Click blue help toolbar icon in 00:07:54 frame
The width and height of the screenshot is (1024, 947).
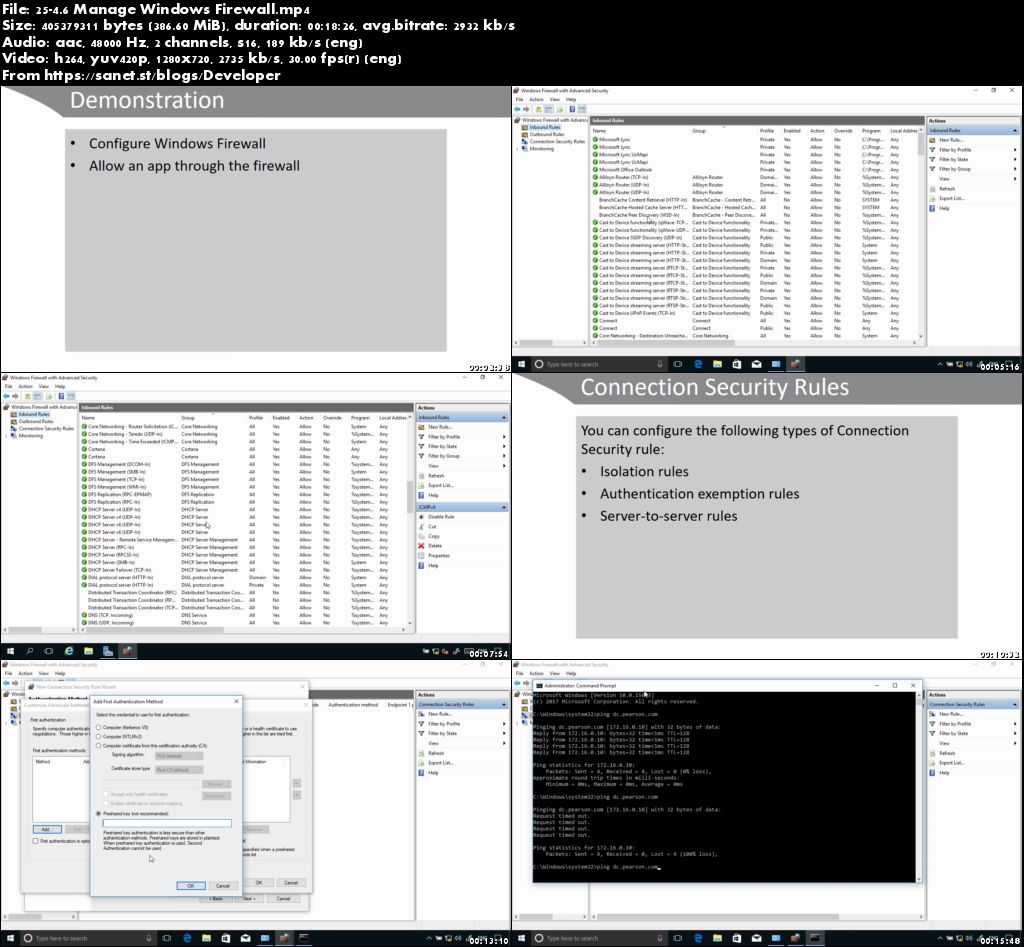pos(61,396)
